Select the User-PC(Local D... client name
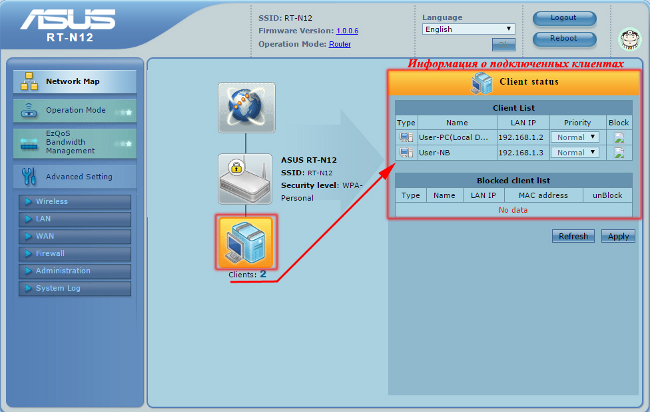650x412 pixels. click(453, 137)
